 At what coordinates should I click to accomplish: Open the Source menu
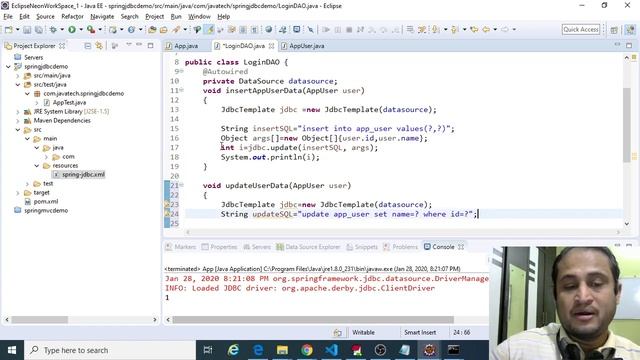[45, 17]
